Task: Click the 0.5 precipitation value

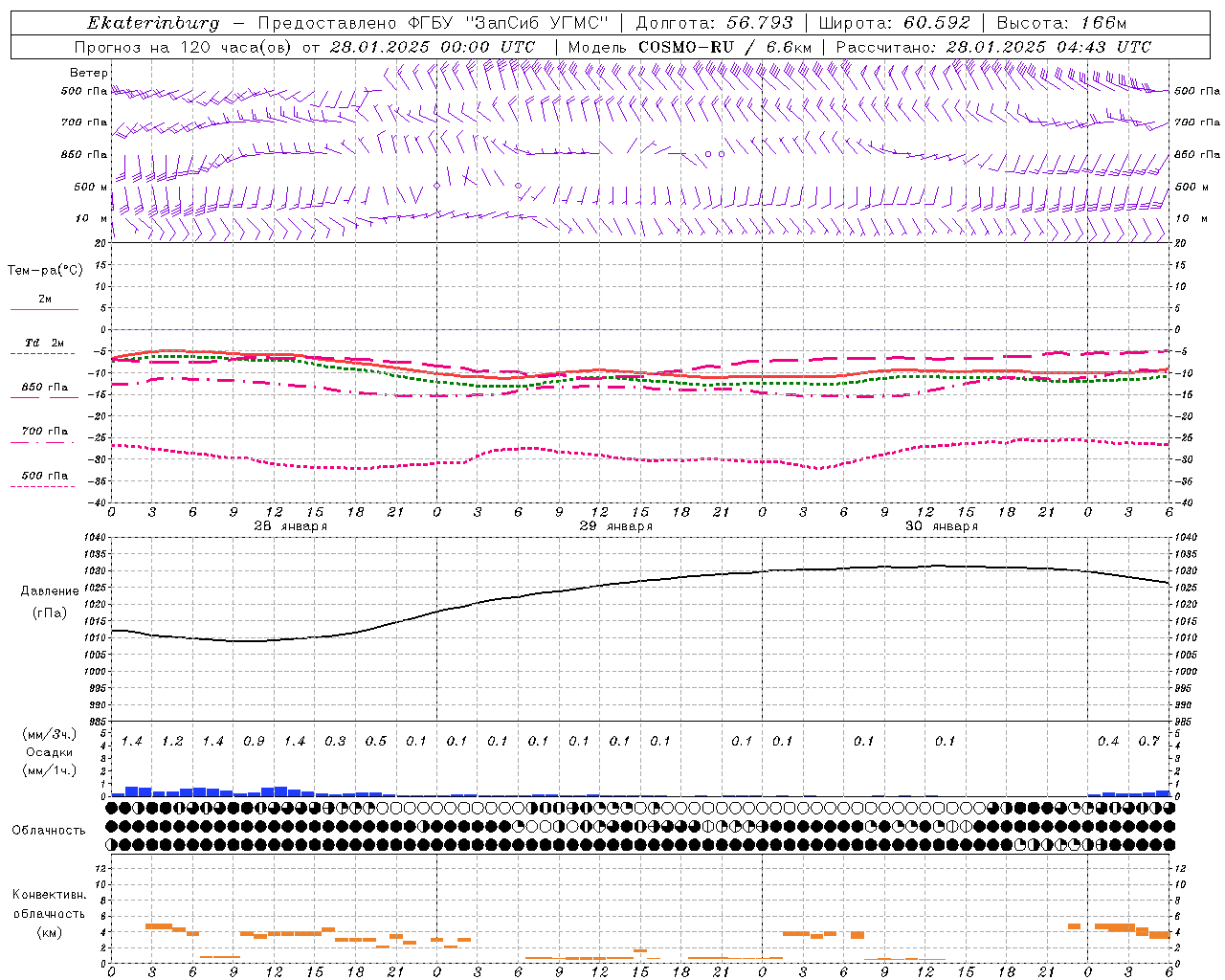Action: pos(376,742)
